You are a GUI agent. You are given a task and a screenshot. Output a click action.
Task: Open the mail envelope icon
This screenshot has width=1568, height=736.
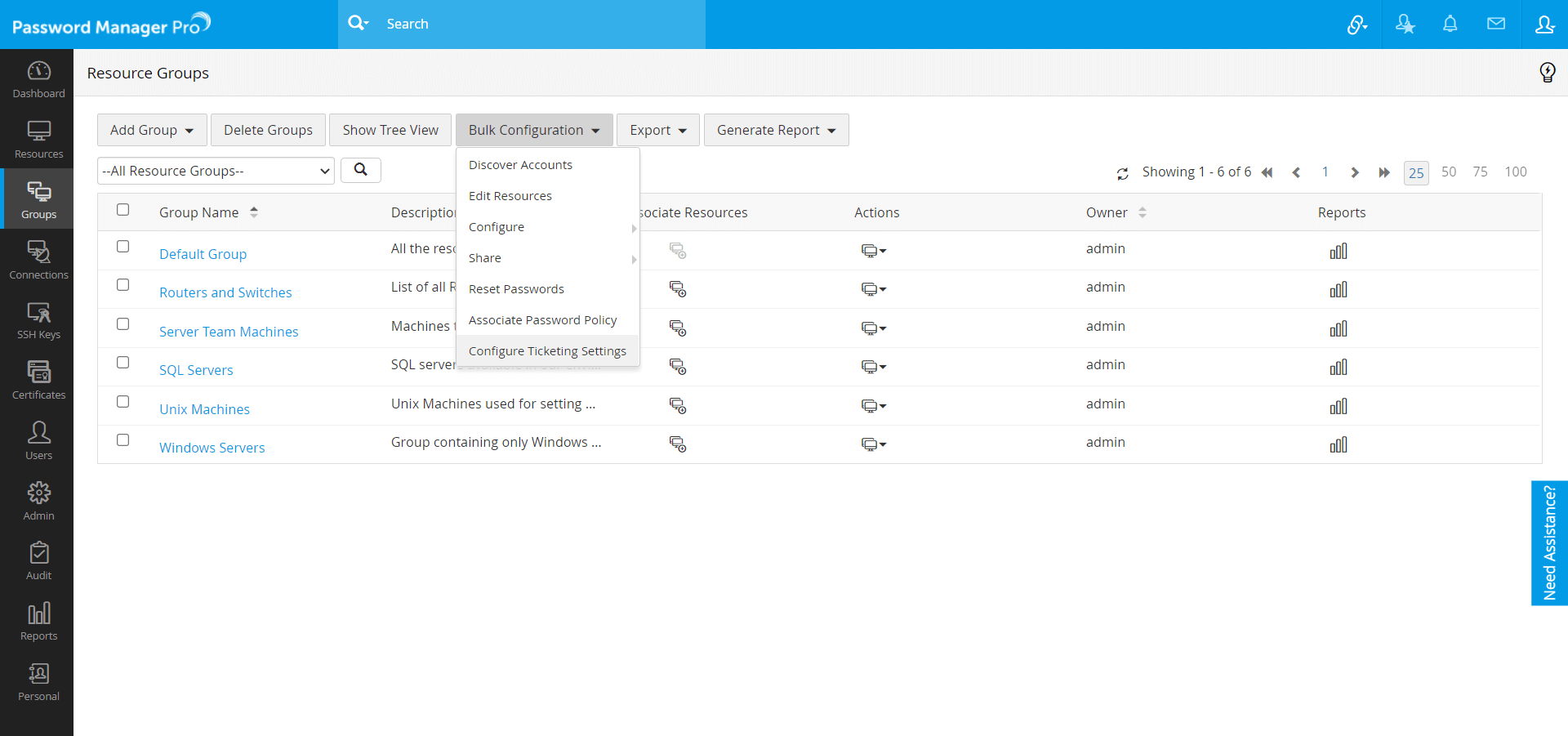pos(1495,25)
